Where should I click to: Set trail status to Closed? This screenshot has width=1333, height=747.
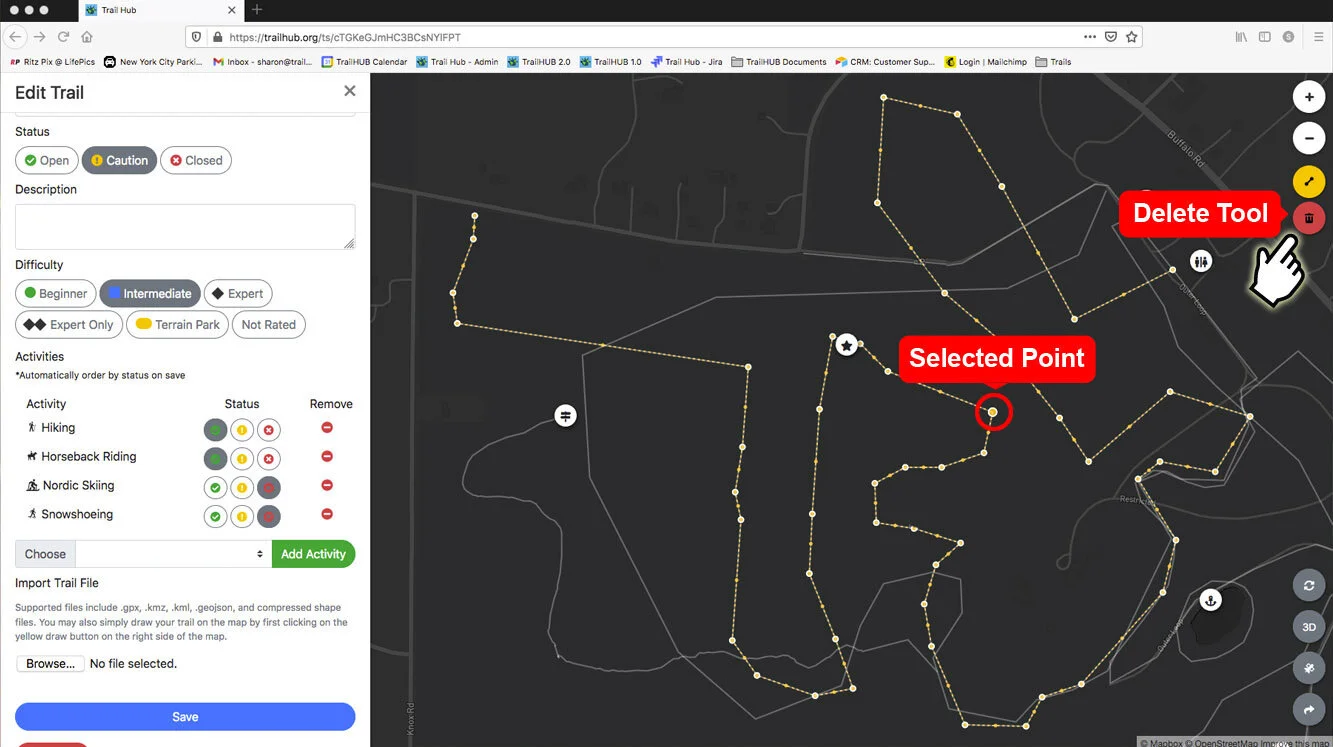click(x=196, y=160)
